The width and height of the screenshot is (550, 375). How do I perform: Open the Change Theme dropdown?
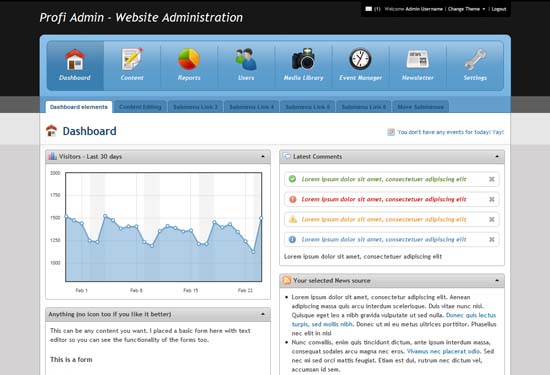[x=467, y=9]
